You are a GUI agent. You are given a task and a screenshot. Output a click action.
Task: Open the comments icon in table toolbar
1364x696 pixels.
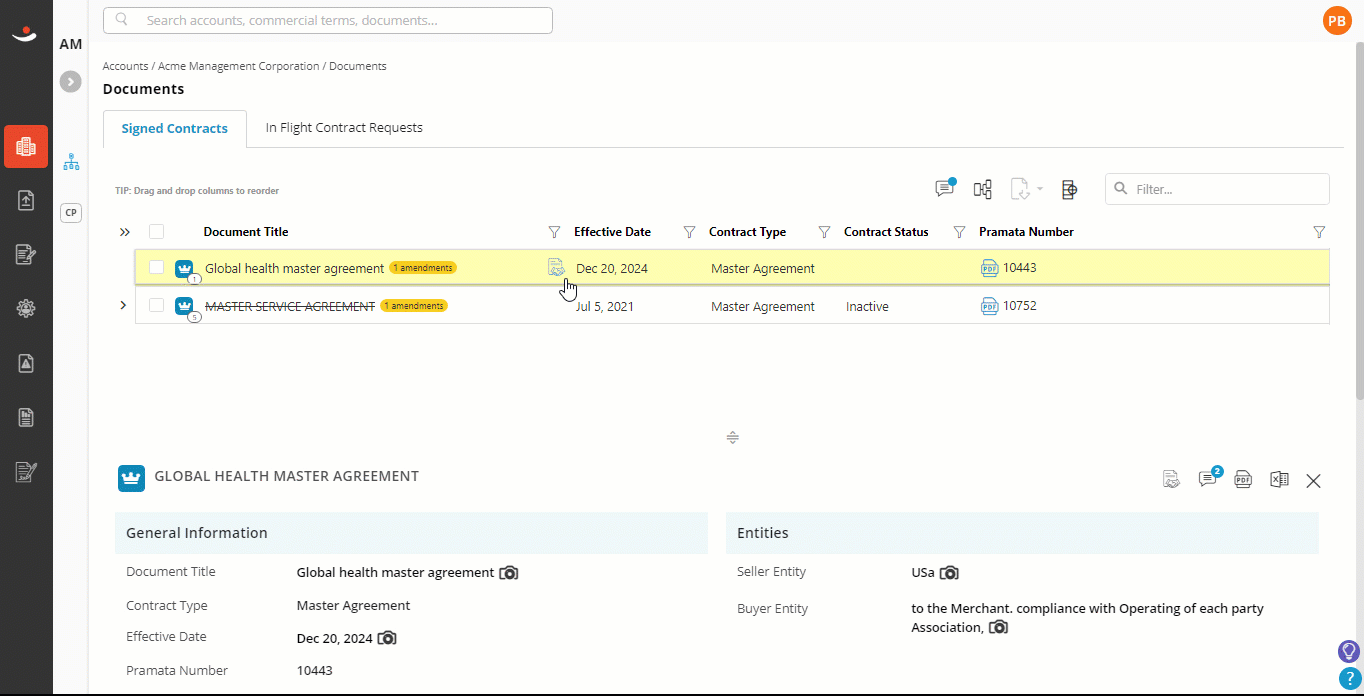tap(945, 188)
